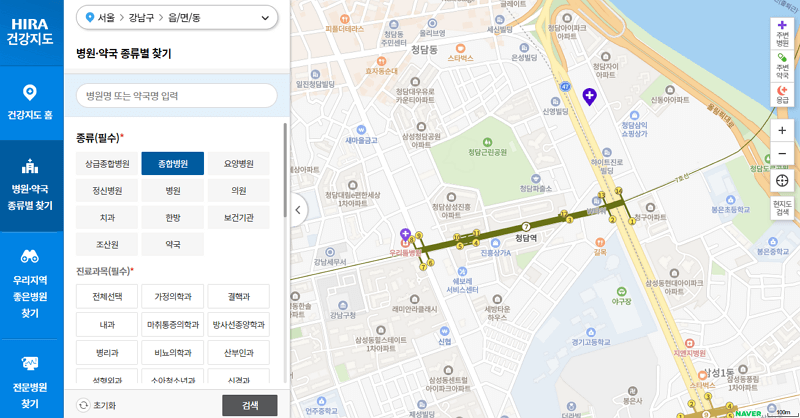
Task: Show 응급 emergency facilities on map
Action: click(782, 94)
